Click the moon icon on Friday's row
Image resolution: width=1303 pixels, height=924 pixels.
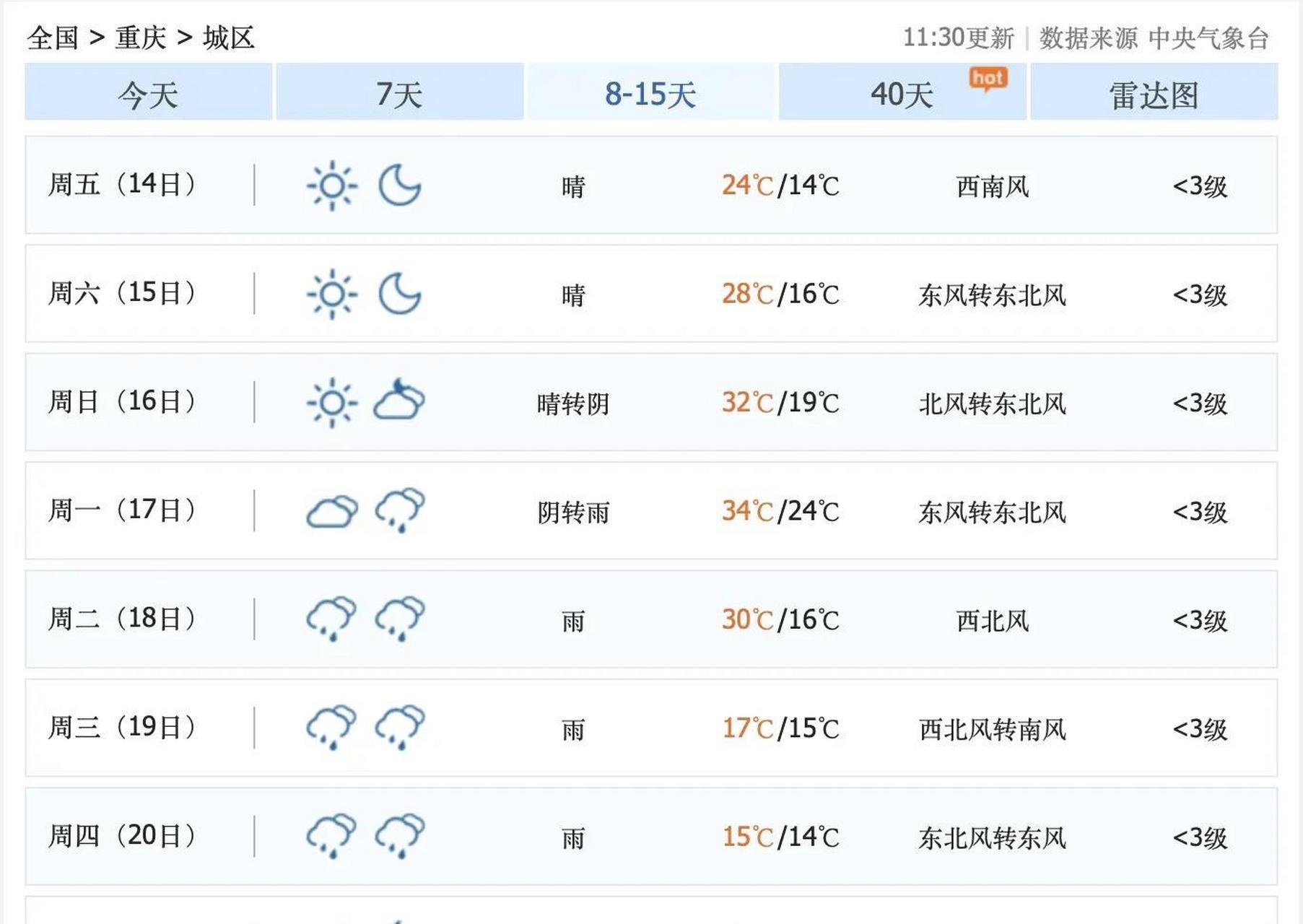tap(400, 186)
